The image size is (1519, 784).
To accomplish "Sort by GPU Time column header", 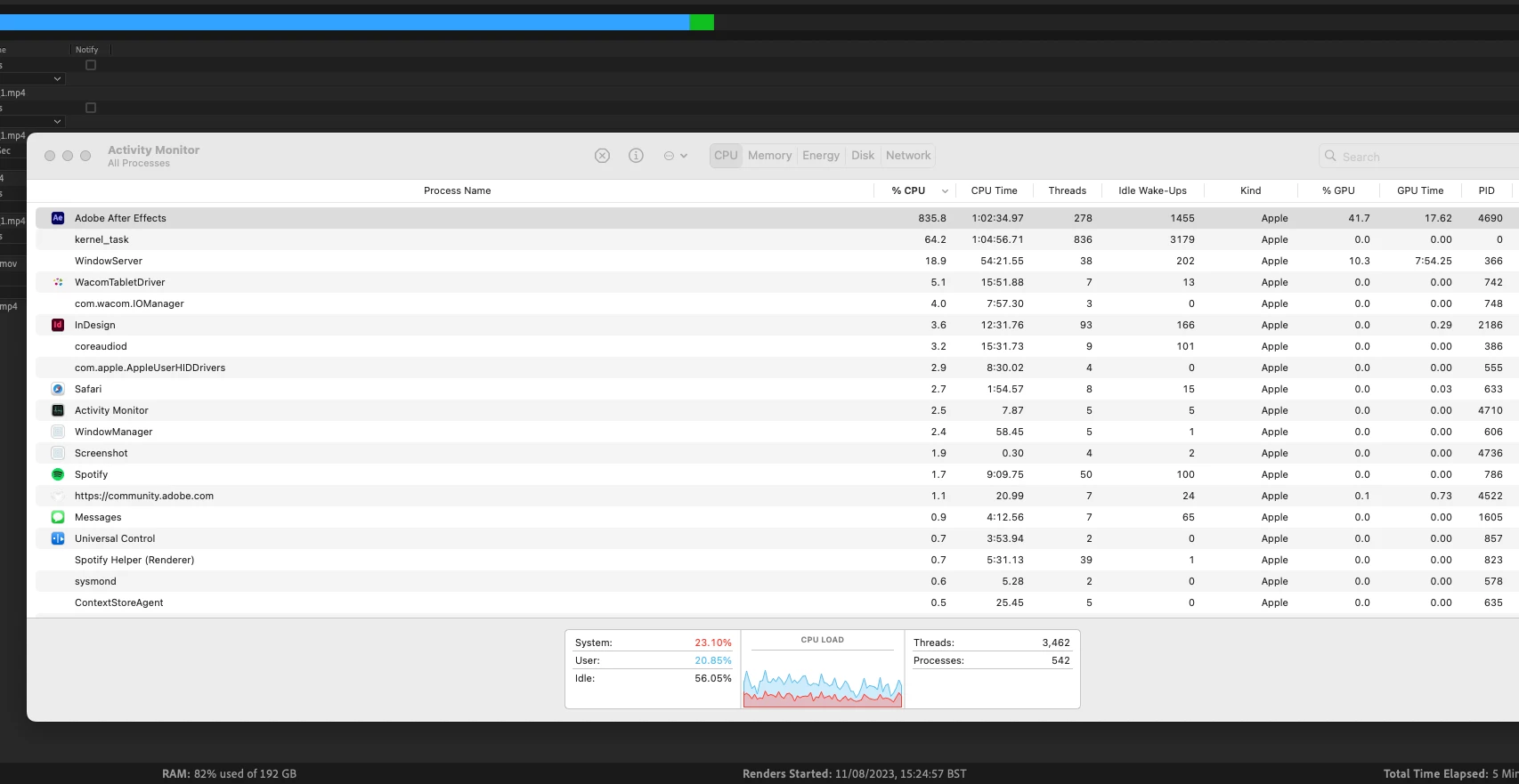I will pyautogui.click(x=1420, y=190).
